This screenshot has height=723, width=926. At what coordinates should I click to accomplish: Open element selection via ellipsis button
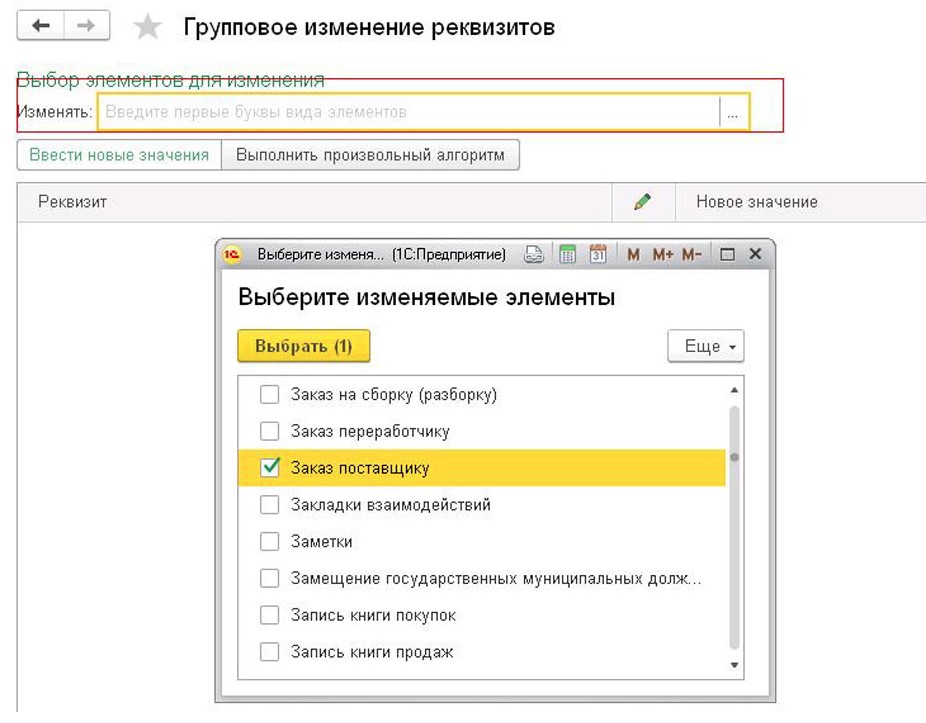click(733, 113)
